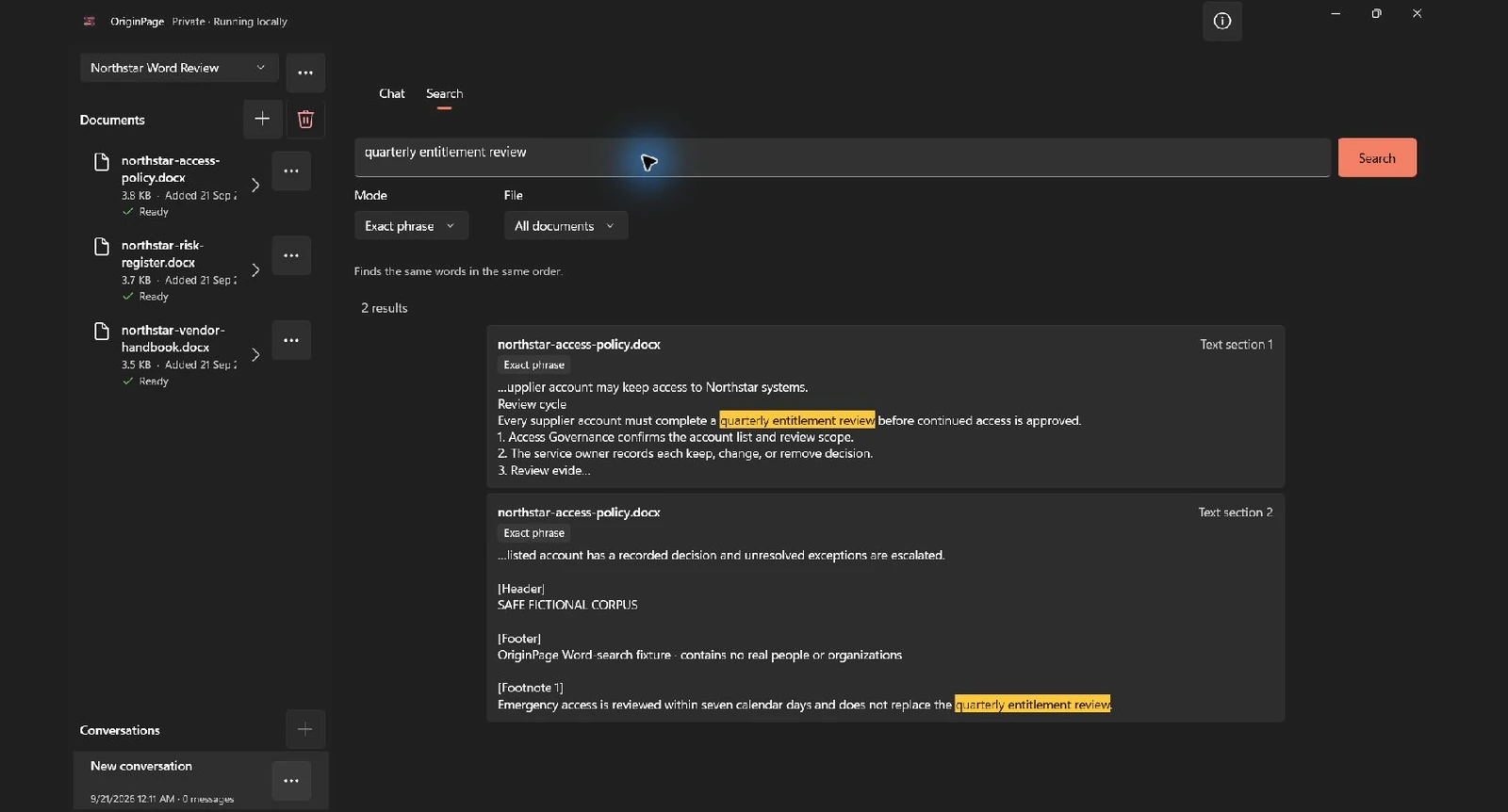Screen dimensions: 1508x812
Task: Open more options for northstar-risk-register.docx
Action: pos(291,255)
